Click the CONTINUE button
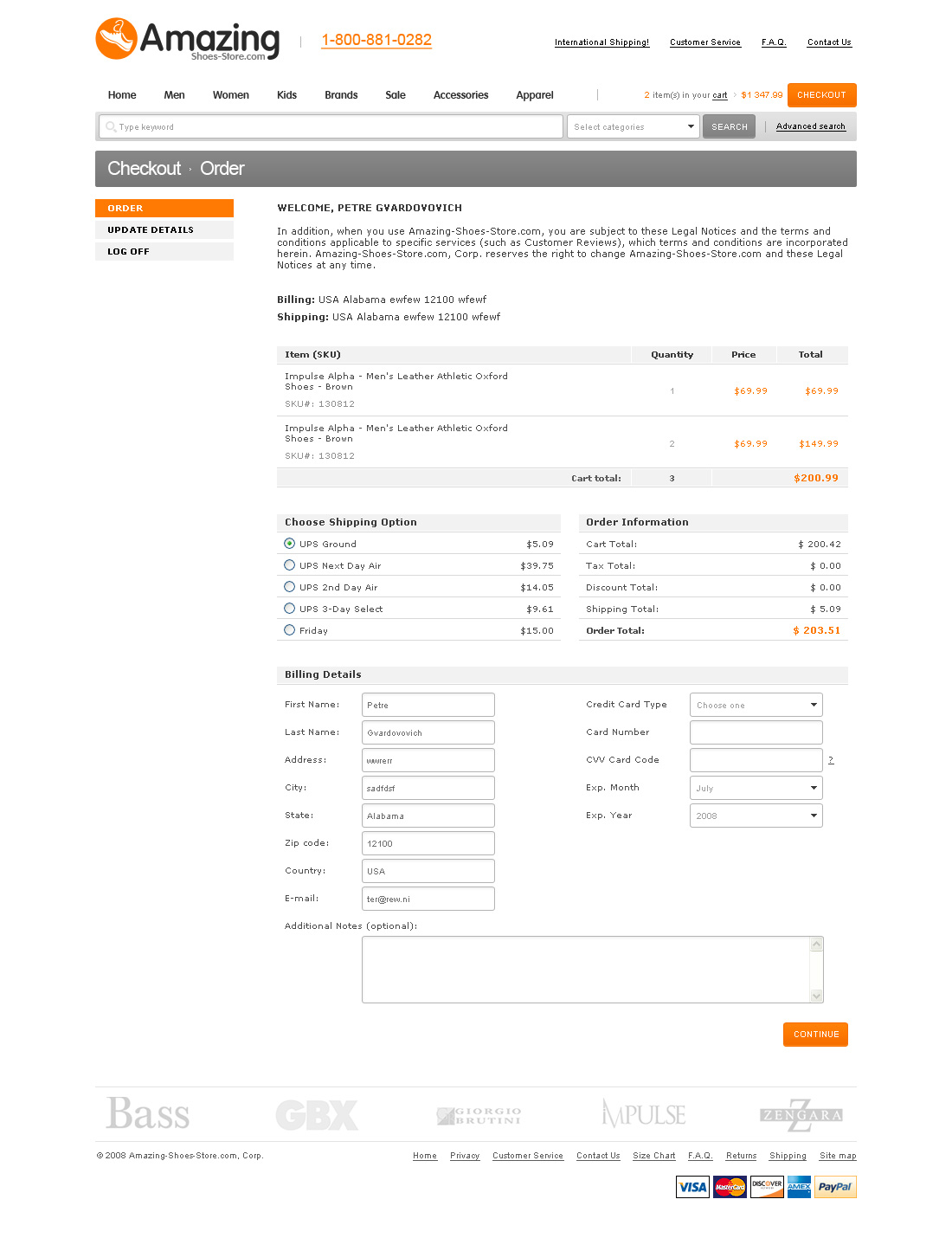The height and width of the screenshot is (1238, 952). click(816, 1035)
